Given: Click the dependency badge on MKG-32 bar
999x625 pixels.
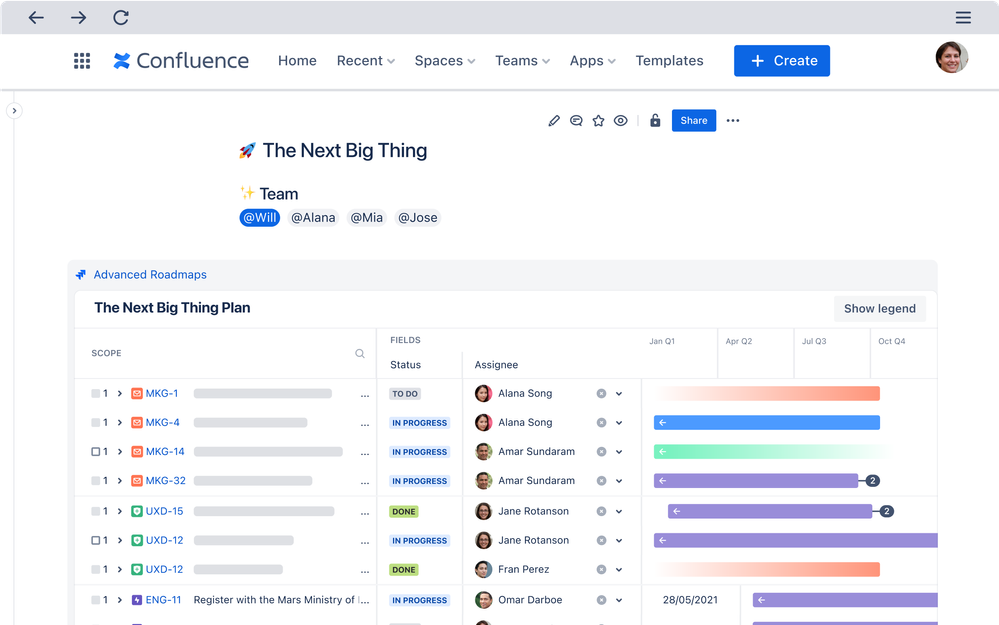Looking at the screenshot, I should 872,480.
